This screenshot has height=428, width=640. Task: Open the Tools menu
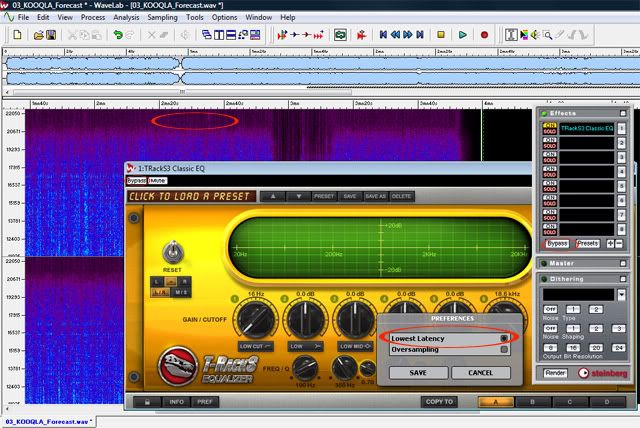tap(195, 17)
